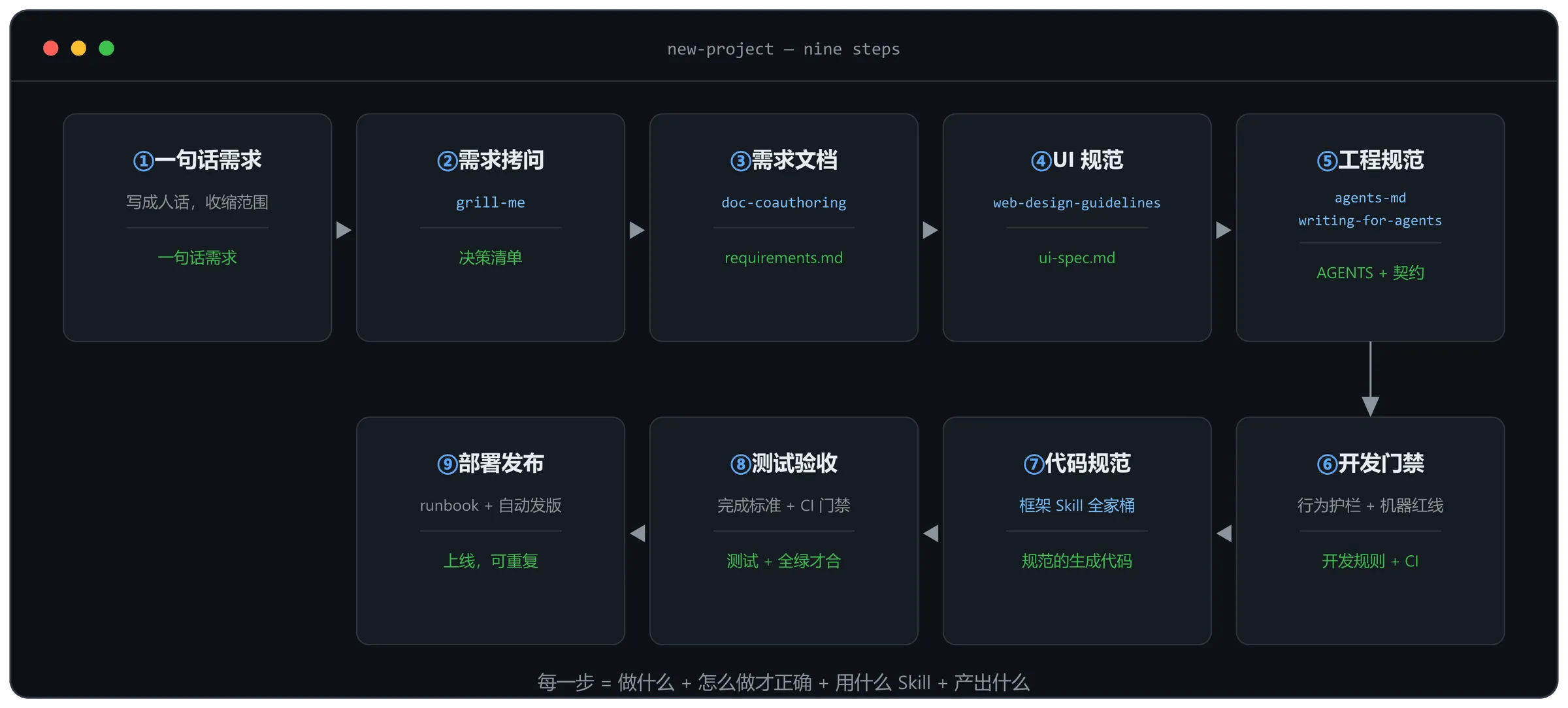Select the ⑦代码规范 heading
Screen dimensions: 1568x708
pyautogui.click(x=1077, y=464)
